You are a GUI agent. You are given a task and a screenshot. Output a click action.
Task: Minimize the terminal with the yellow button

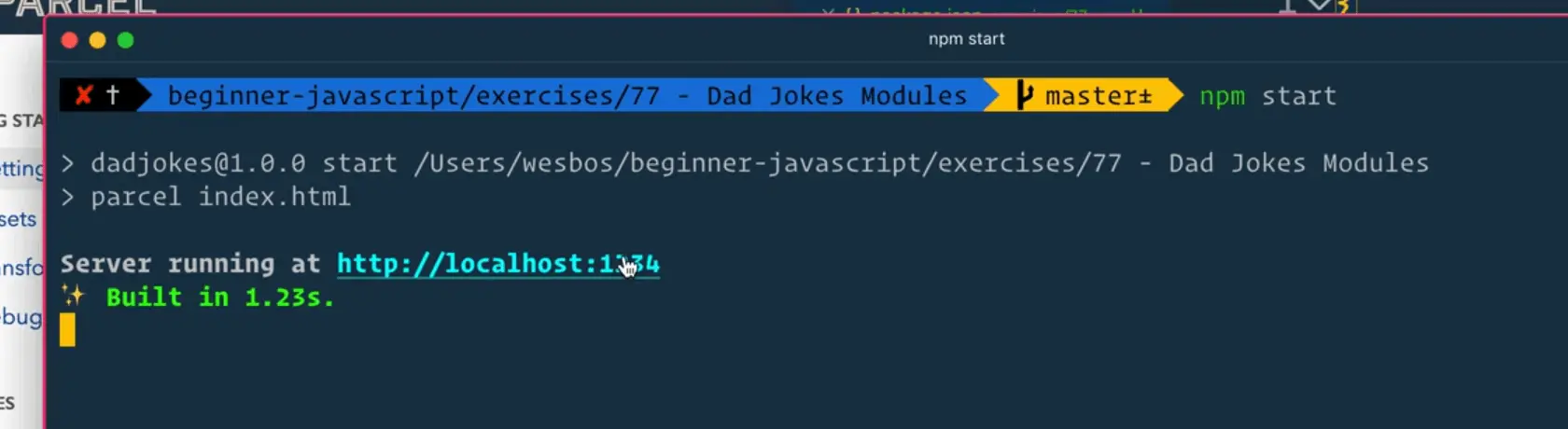coord(97,40)
